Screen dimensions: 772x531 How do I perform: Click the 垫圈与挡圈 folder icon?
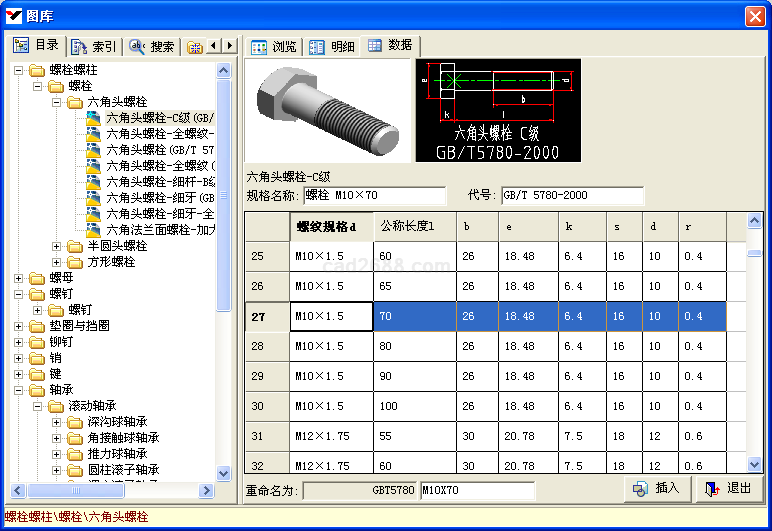pos(38,326)
